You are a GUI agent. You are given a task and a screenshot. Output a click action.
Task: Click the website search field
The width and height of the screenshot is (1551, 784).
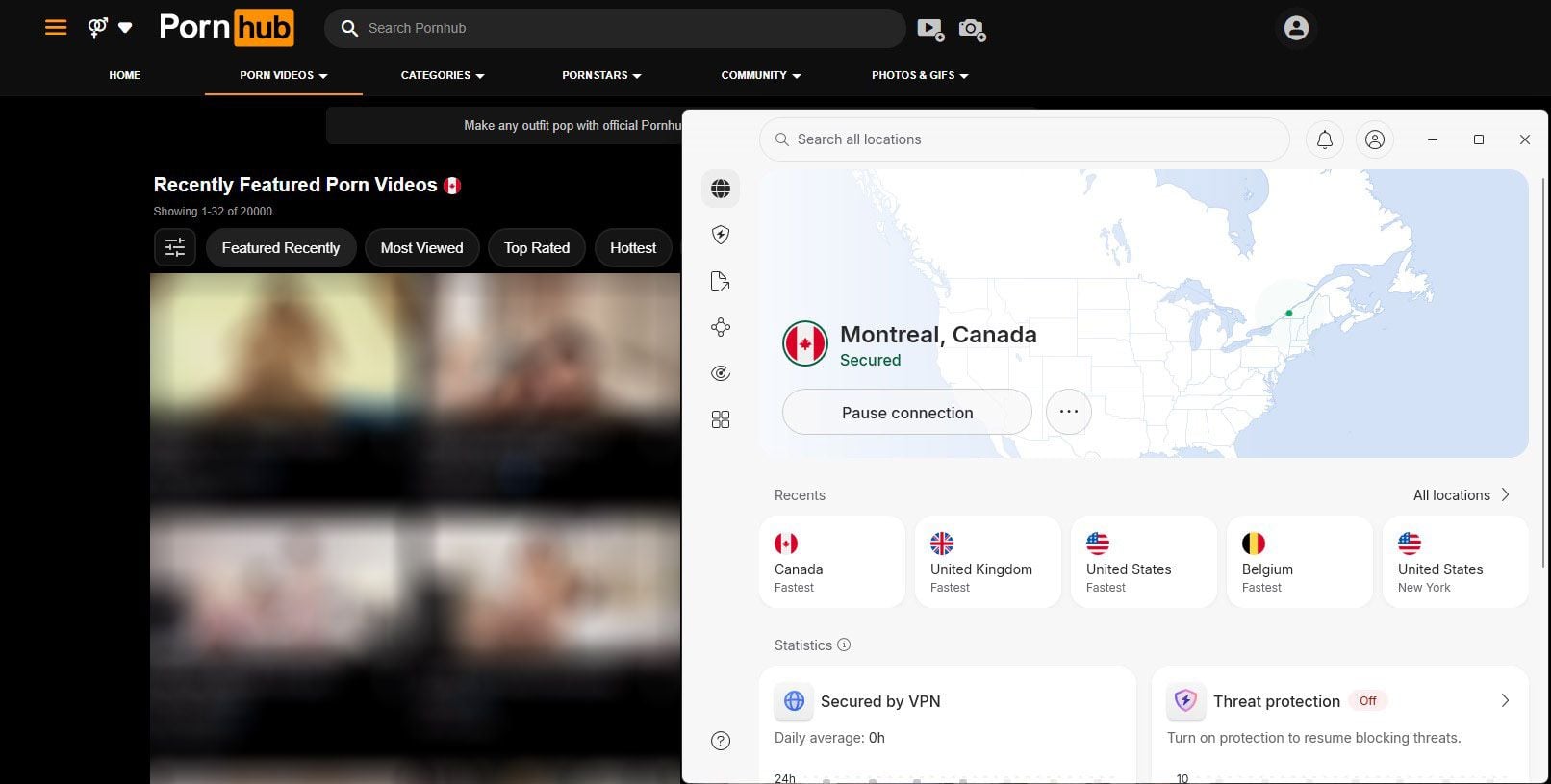click(615, 29)
